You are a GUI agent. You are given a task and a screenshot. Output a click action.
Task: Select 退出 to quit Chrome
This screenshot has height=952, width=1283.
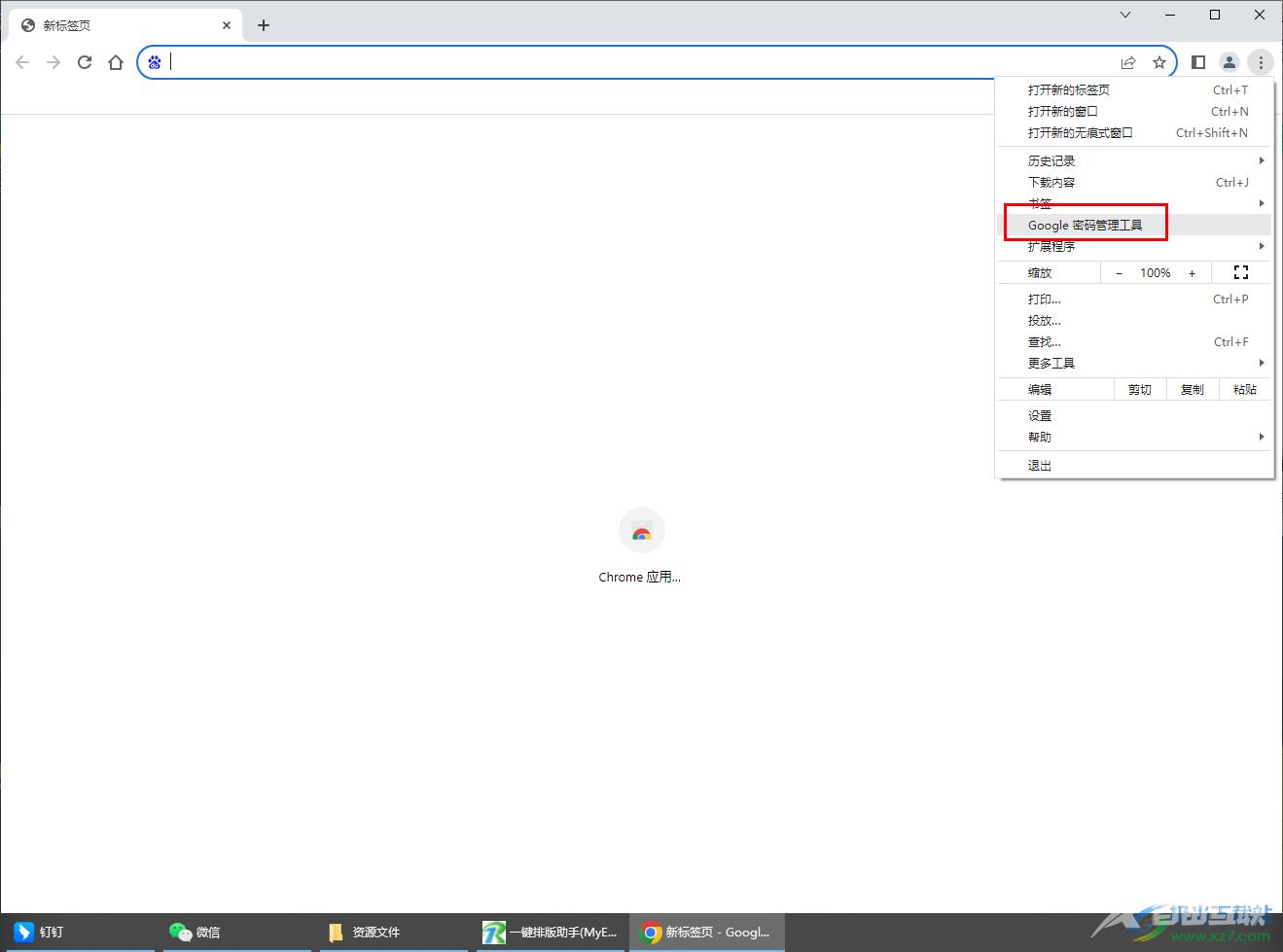1135,466
